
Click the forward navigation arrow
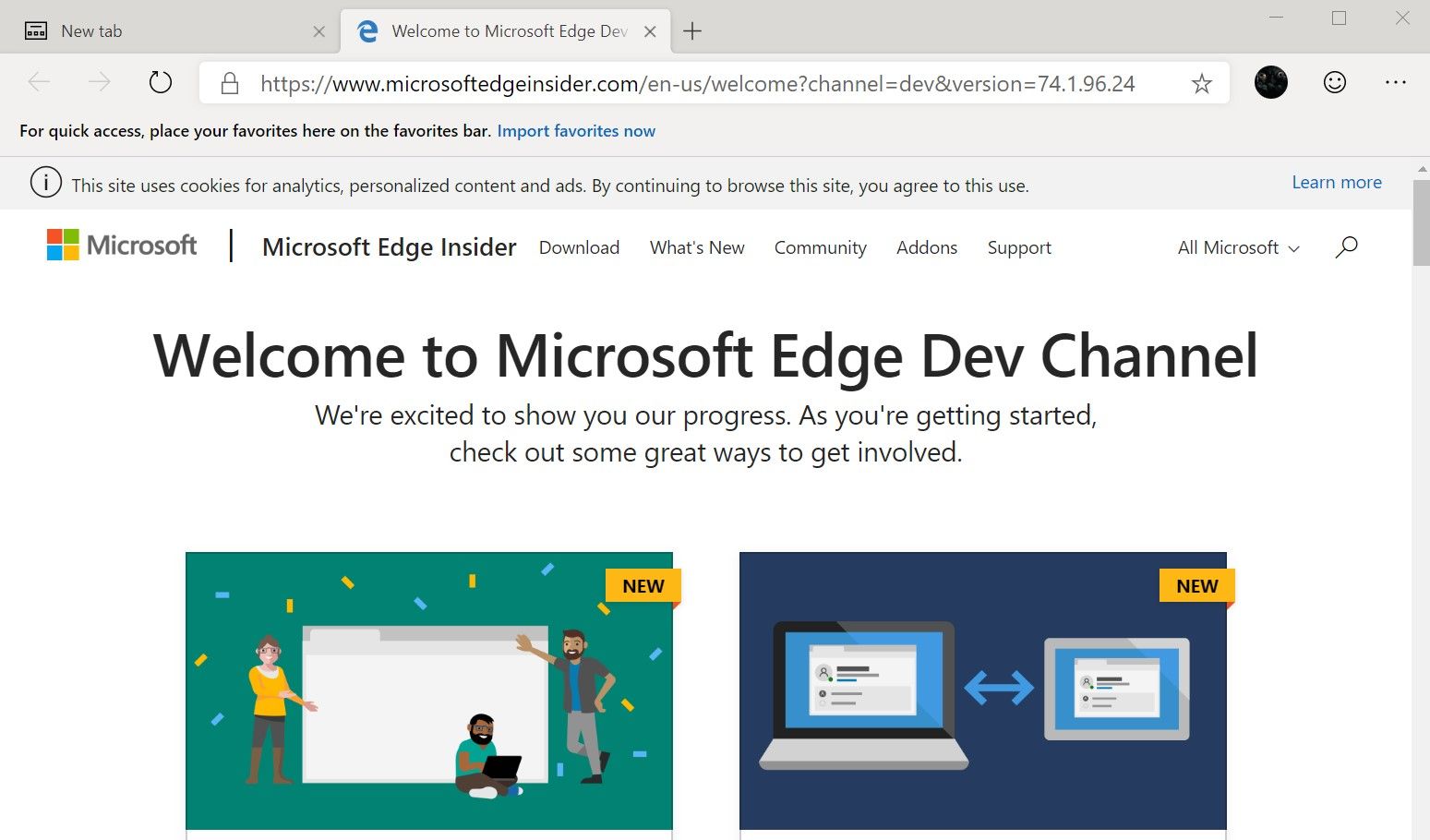[x=99, y=83]
